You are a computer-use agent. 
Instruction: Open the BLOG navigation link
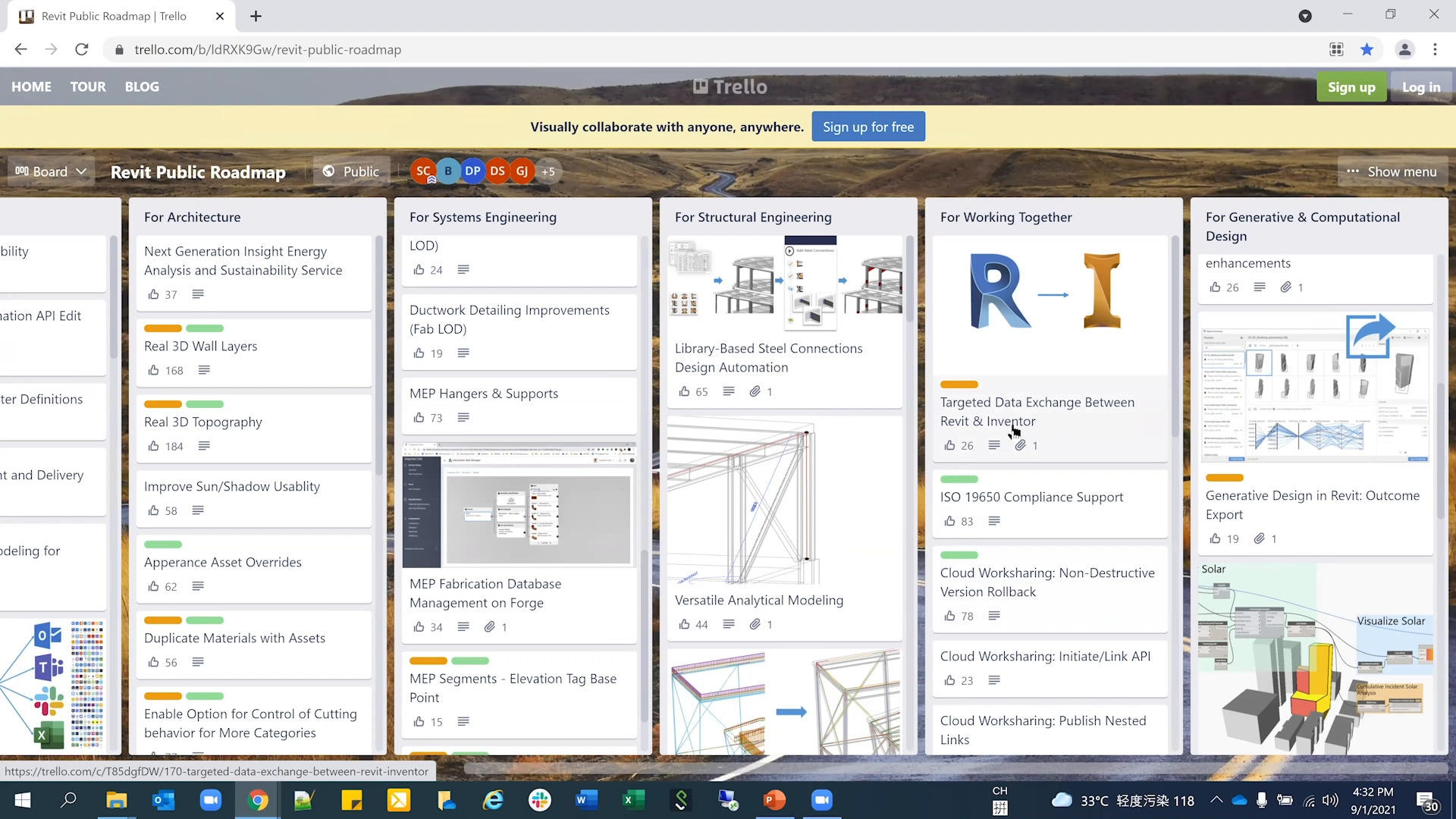click(142, 86)
